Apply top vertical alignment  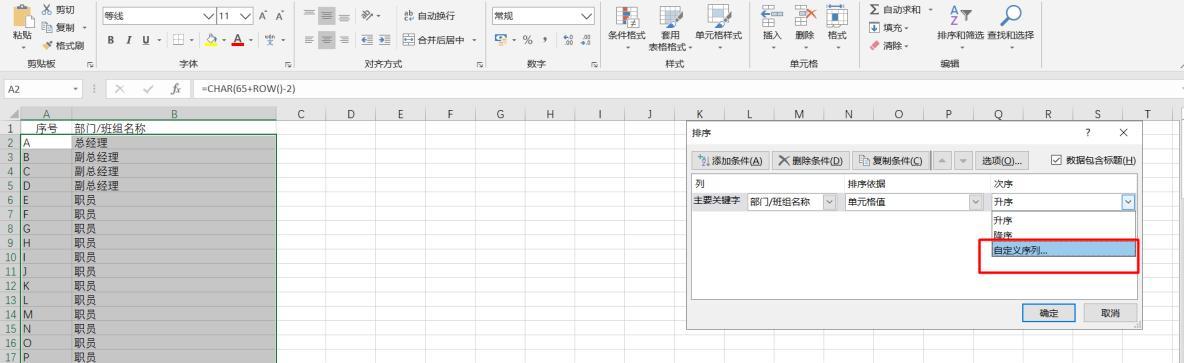(309, 15)
